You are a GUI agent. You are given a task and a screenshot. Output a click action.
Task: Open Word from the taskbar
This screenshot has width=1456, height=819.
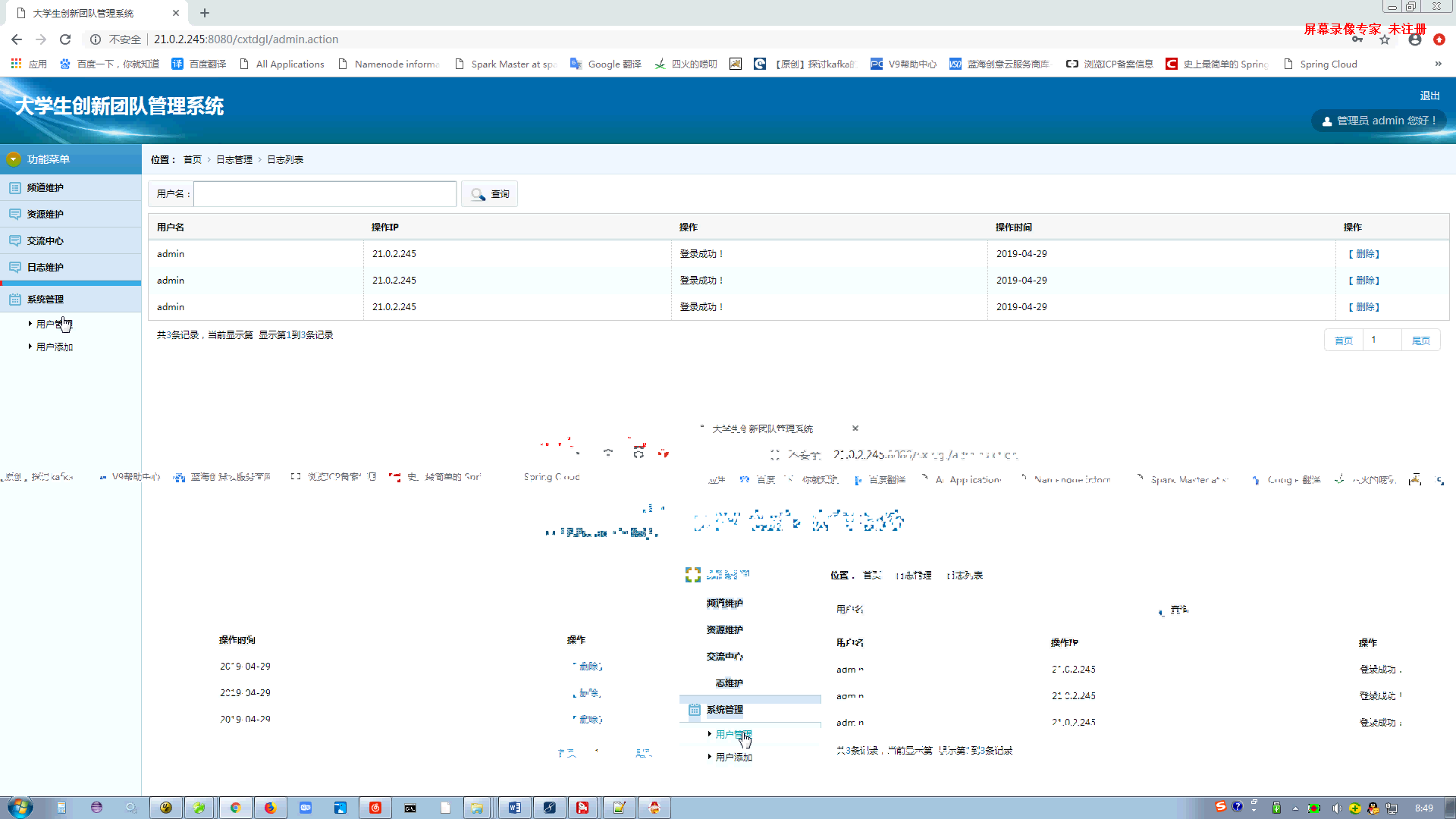point(515,808)
